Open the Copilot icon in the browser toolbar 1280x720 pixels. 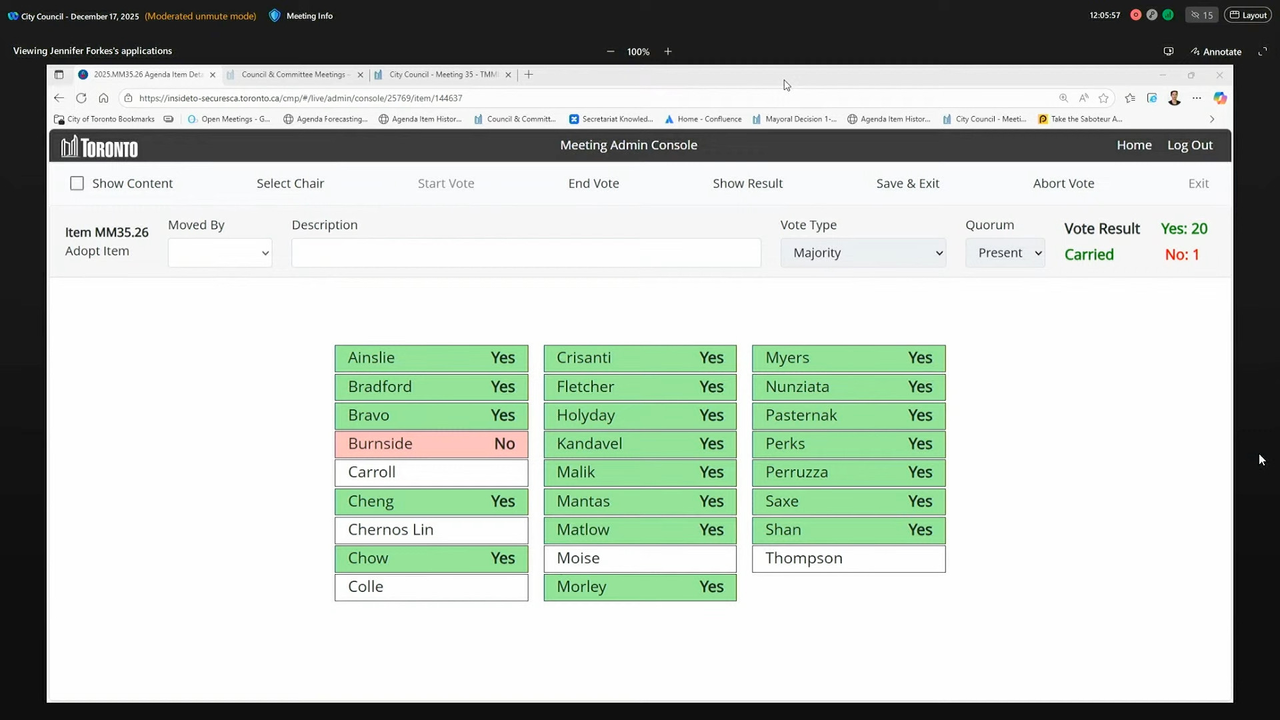coord(1219,98)
